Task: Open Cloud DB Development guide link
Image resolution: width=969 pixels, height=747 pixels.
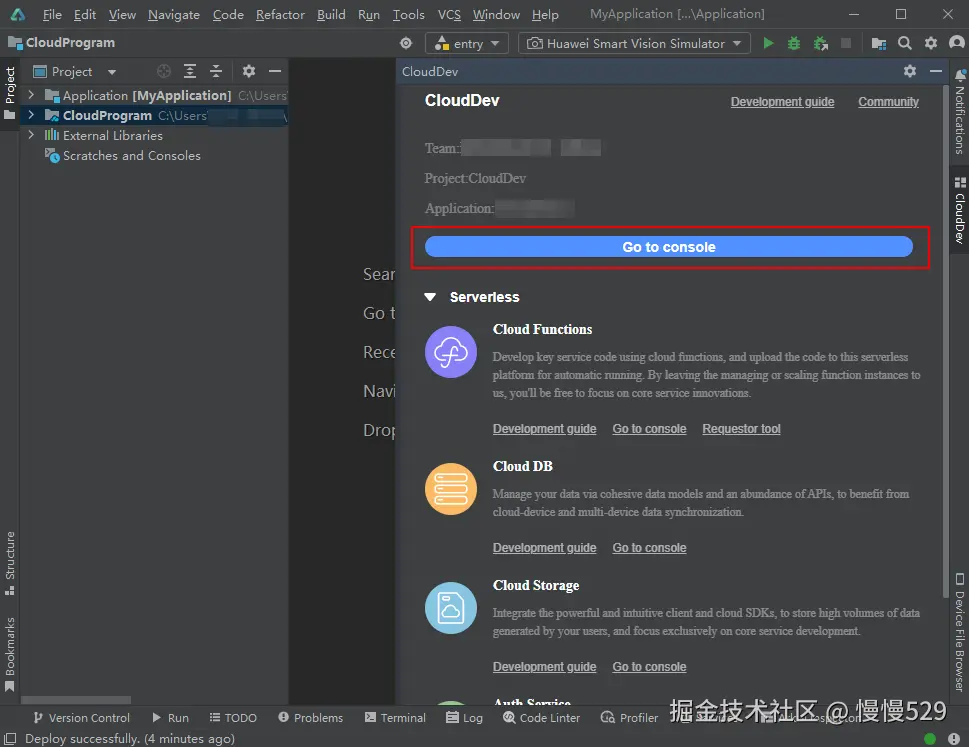Action: [544, 548]
